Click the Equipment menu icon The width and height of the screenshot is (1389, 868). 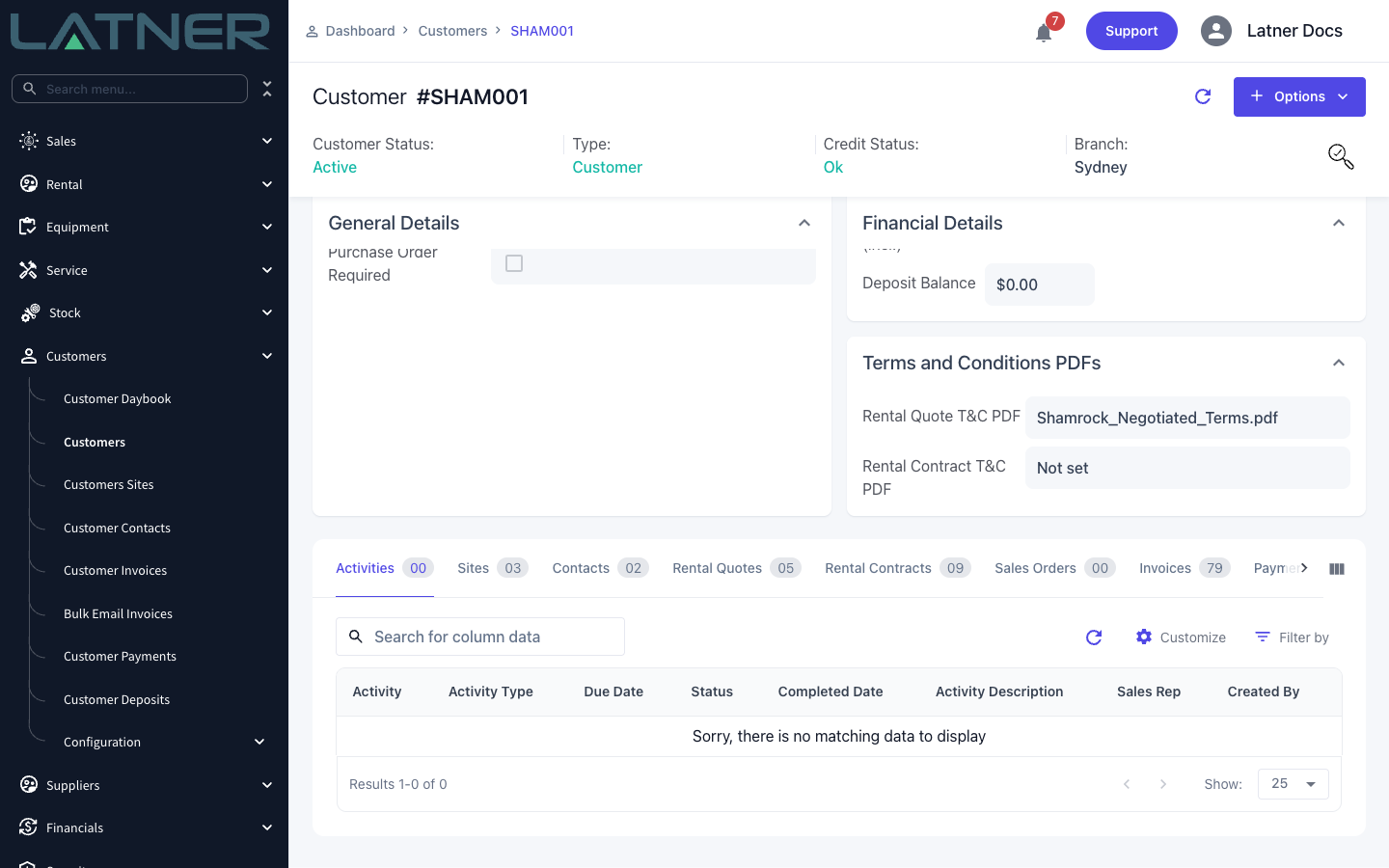click(28, 227)
